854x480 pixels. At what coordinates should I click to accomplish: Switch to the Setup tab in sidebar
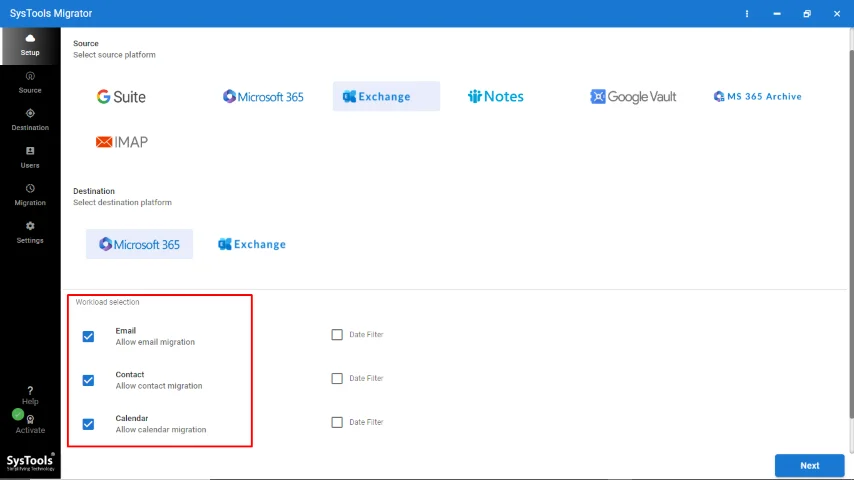[x=30, y=45]
